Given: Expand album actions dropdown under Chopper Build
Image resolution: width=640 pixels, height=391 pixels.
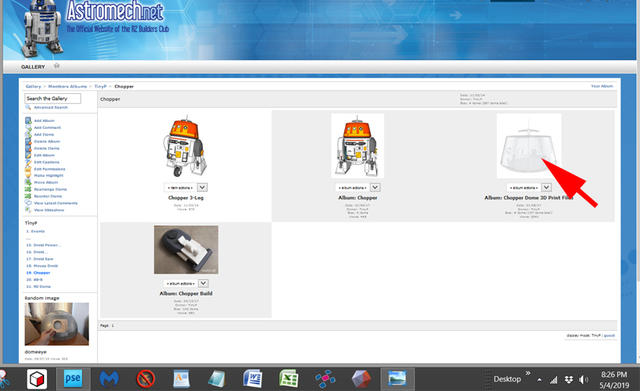Looking at the screenshot, I should [x=203, y=283].
